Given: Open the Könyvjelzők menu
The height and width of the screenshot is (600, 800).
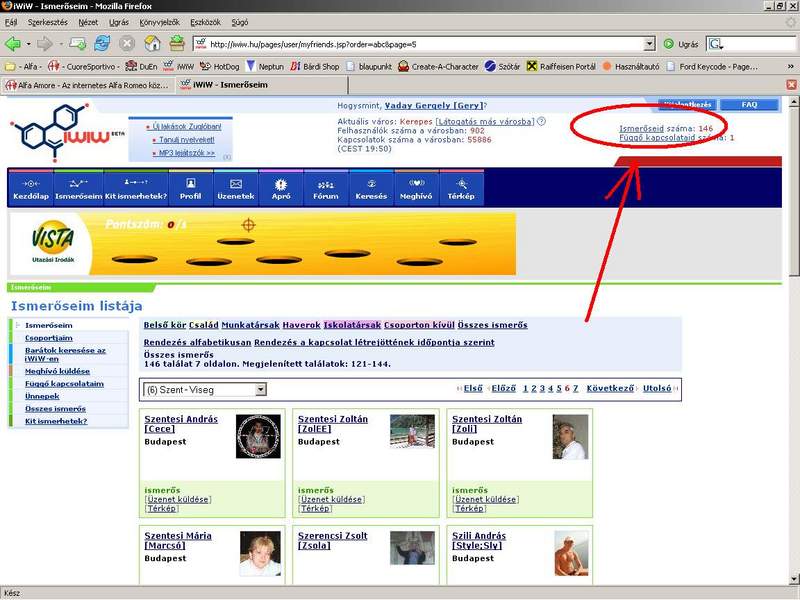Looking at the screenshot, I should [159, 22].
